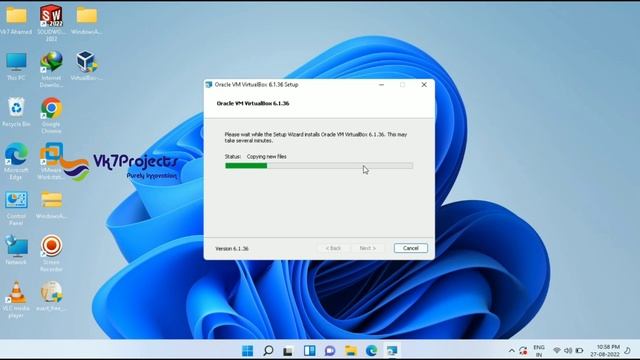Viewport: 640px width, 360px height.
Task: Open This PC desktop icon
Action: click(16, 66)
